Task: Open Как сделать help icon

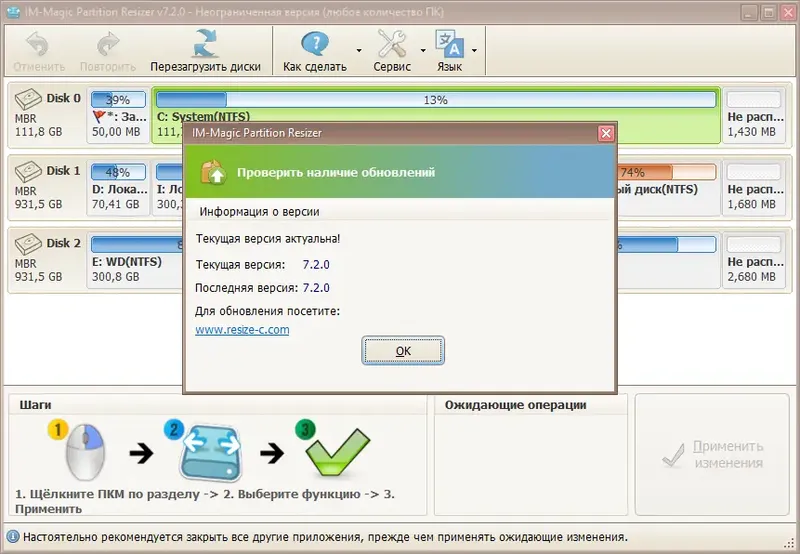Action: click(315, 44)
